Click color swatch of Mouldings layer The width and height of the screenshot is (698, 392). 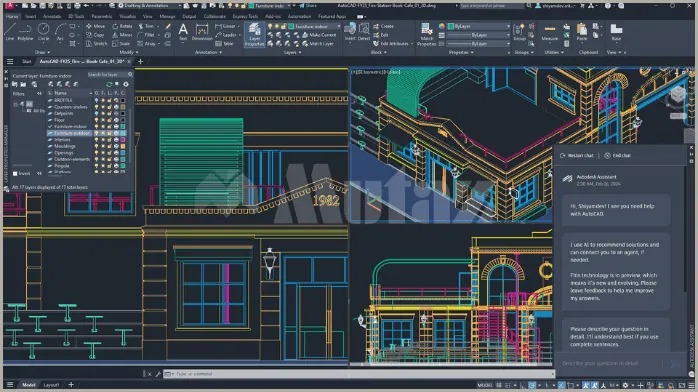click(x=123, y=146)
